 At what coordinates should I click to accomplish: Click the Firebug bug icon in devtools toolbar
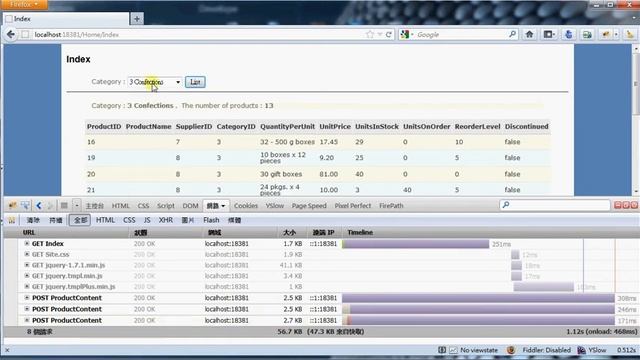(13, 205)
